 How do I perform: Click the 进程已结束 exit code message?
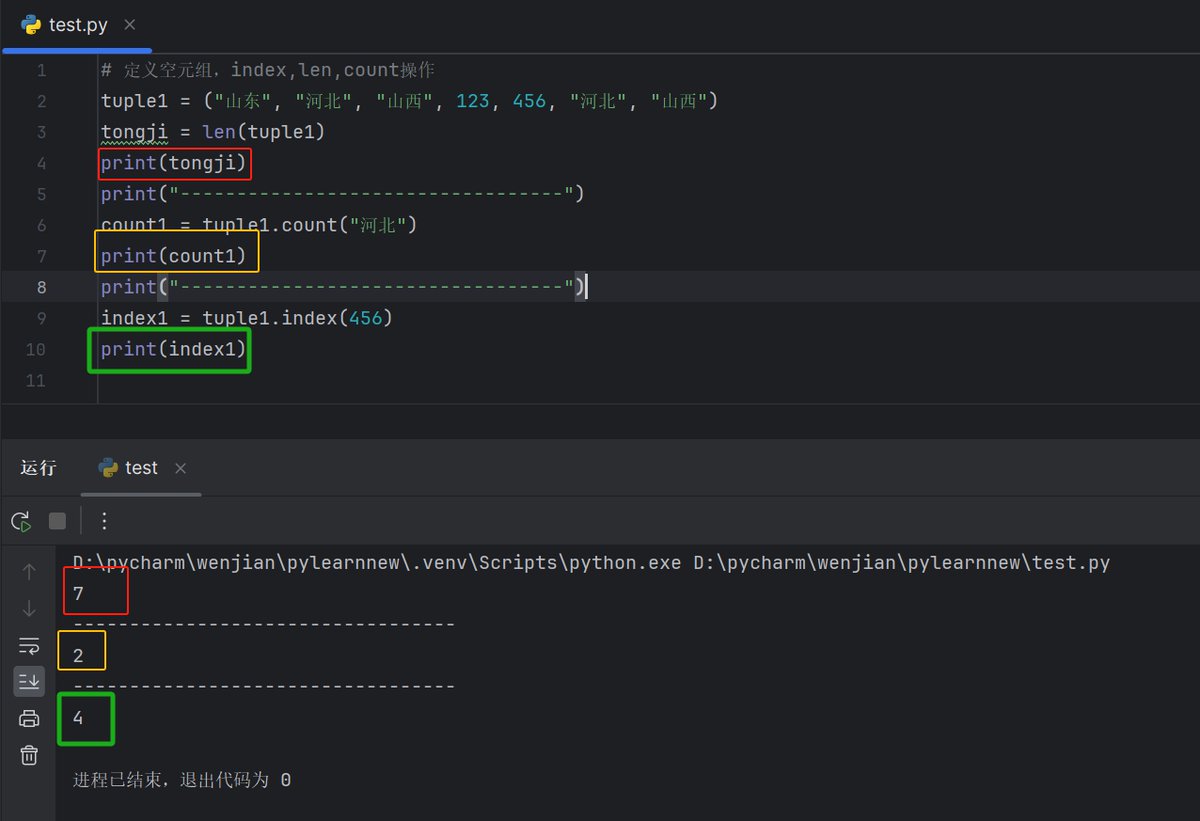(x=182, y=780)
